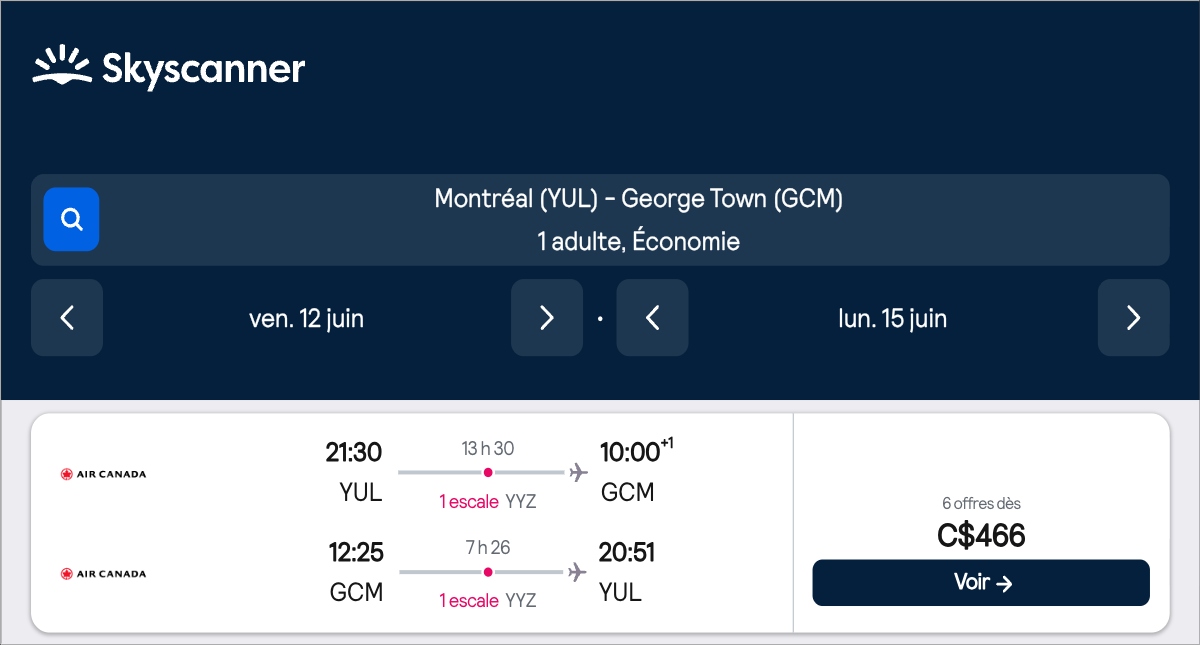Click the Skyscanner logo
Viewport: 1200px width, 645px height.
(169, 68)
